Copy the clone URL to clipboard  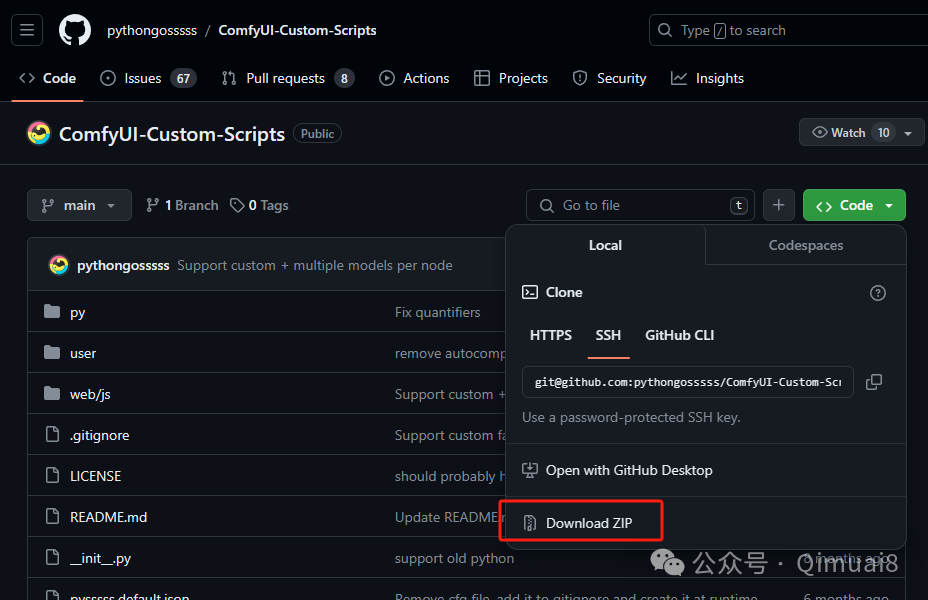(x=874, y=382)
